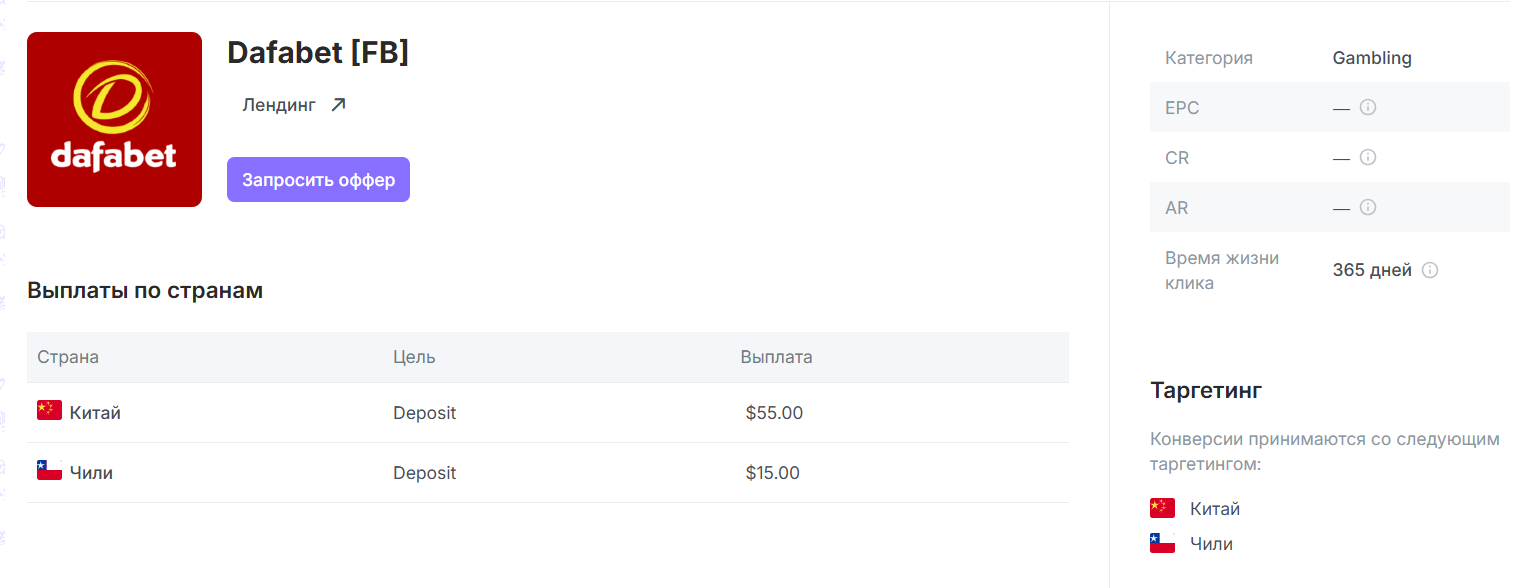This screenshot has width=1528, height=588.
Task: Click Китай in the Таргетинг list
Action: point(1214,509)
